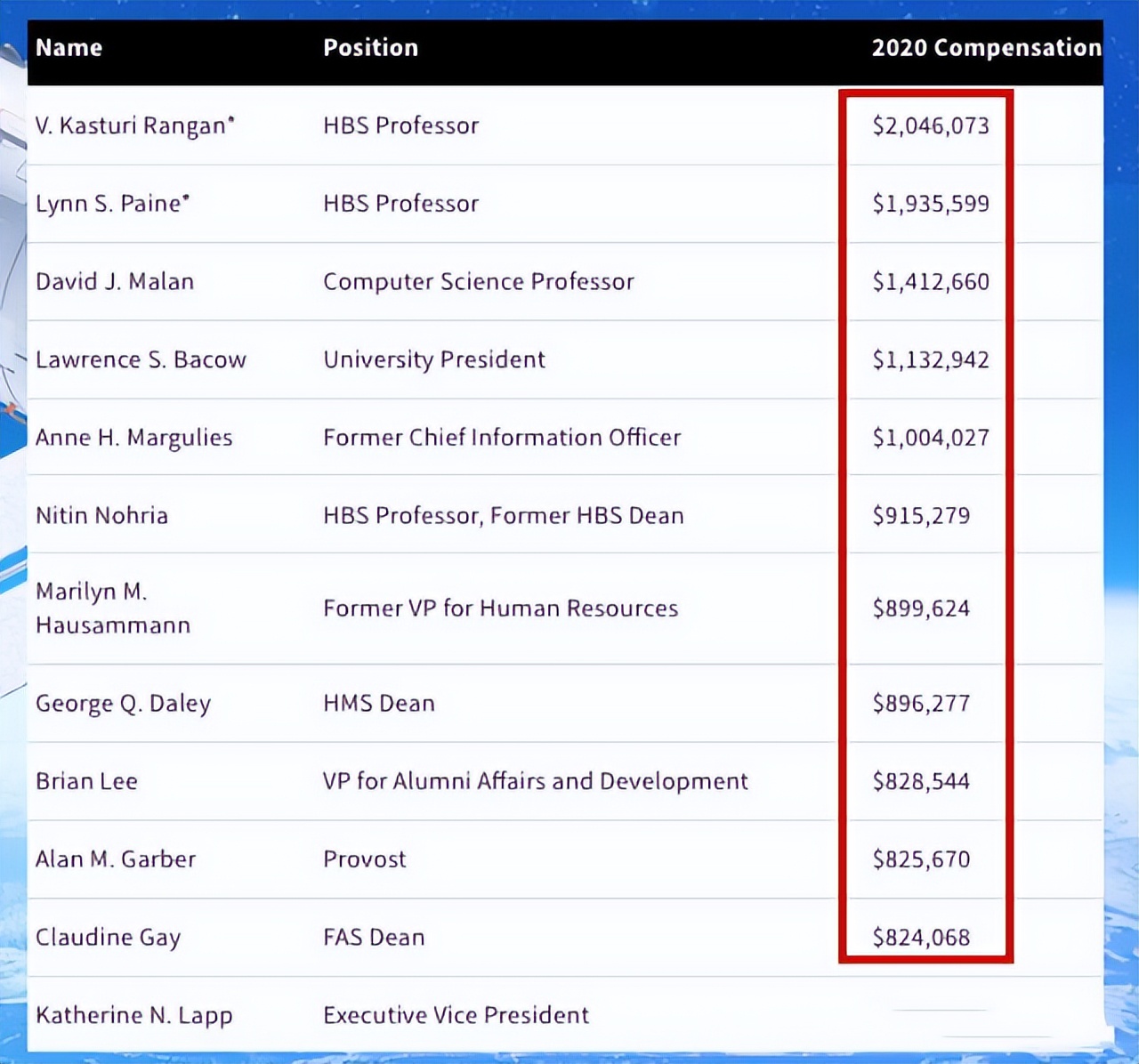
Task: Click Alan M. Garber's Provost title
Action: (364, 859)
